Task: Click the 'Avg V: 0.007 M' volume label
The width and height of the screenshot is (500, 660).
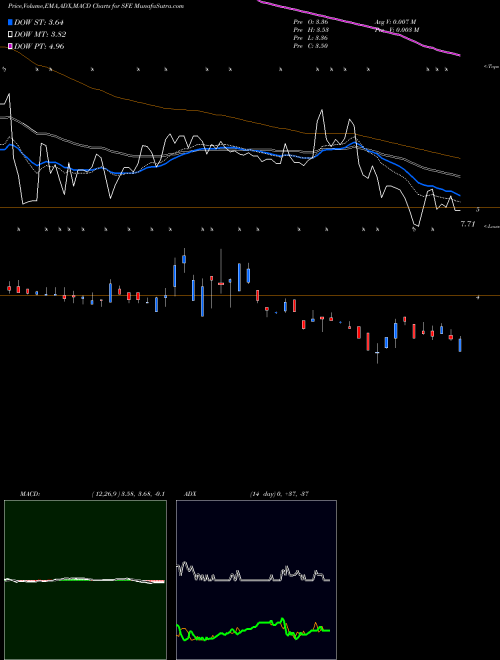Action: (x=395, y=21)
